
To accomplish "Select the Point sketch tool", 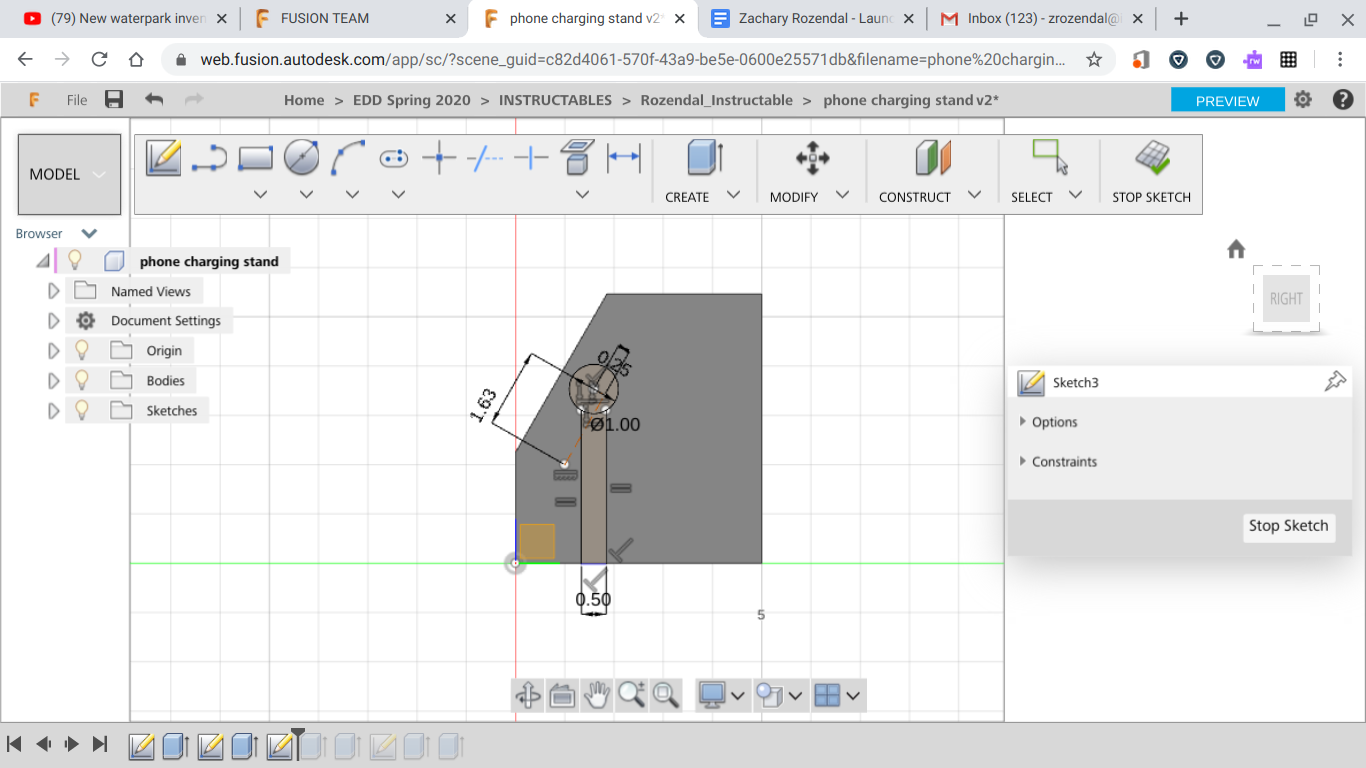I will 439,158.
